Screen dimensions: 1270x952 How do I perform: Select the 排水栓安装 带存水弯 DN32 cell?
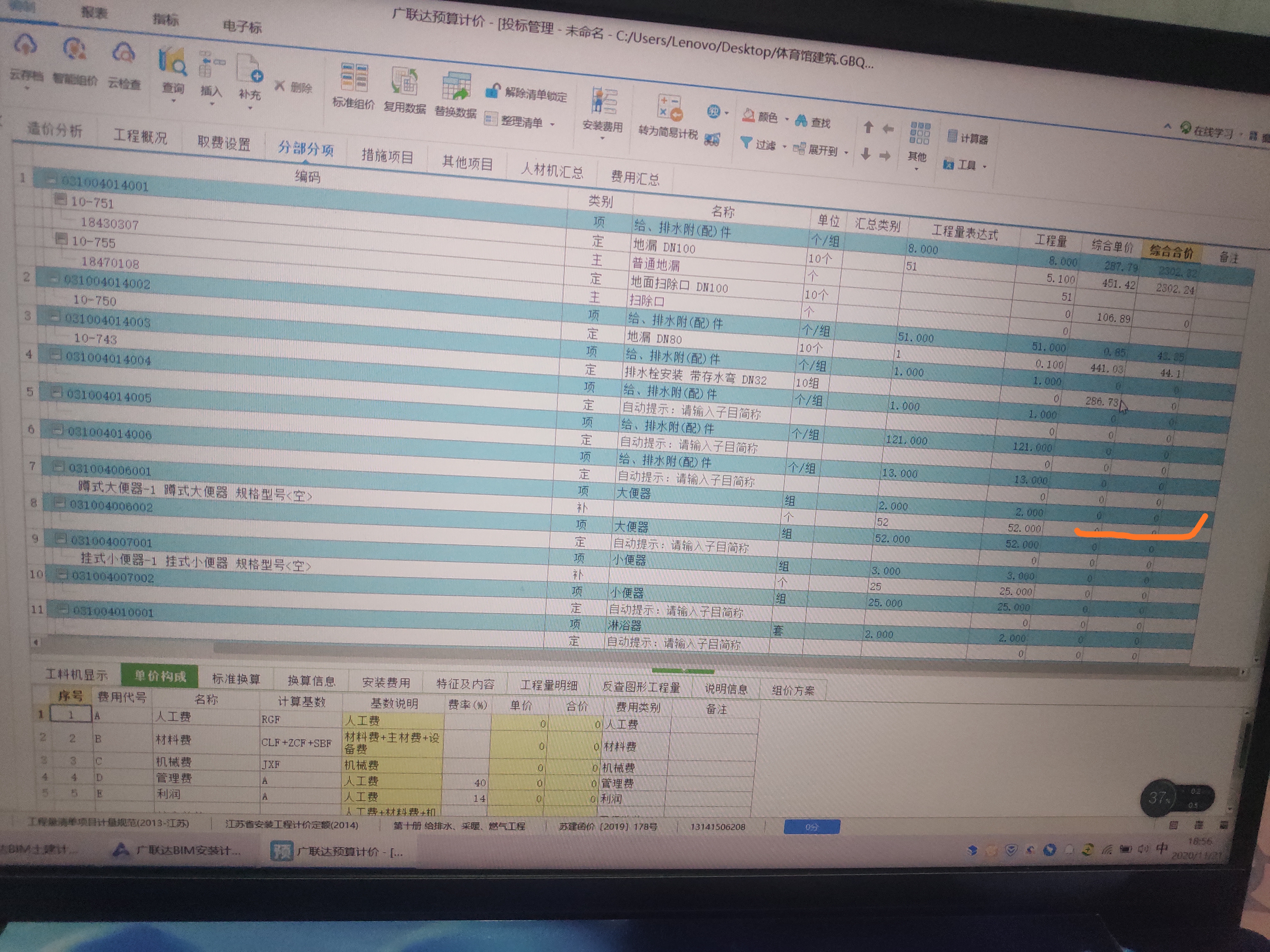click(x=708, y=377)
